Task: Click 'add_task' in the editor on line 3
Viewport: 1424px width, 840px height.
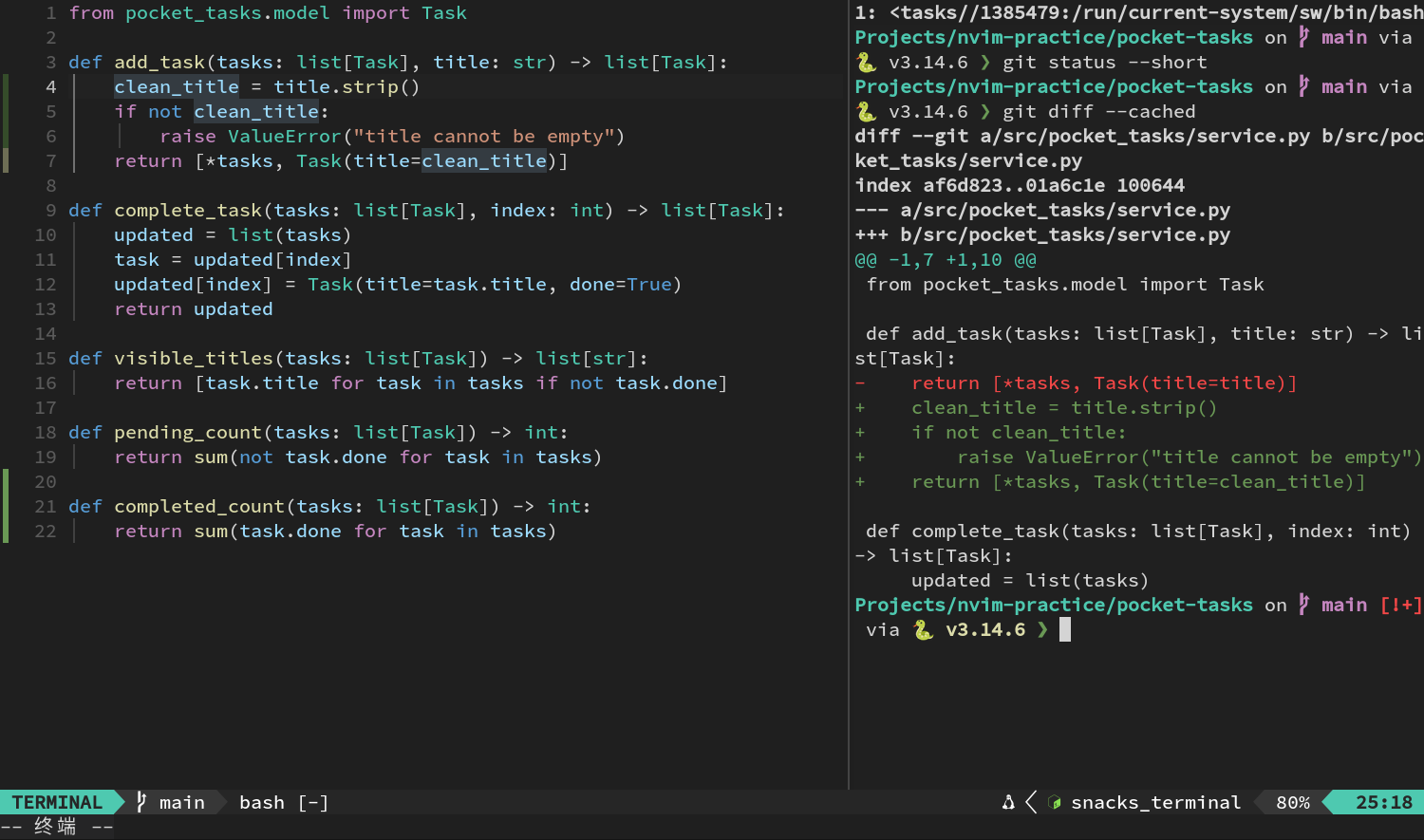Action: click(159, 63)
